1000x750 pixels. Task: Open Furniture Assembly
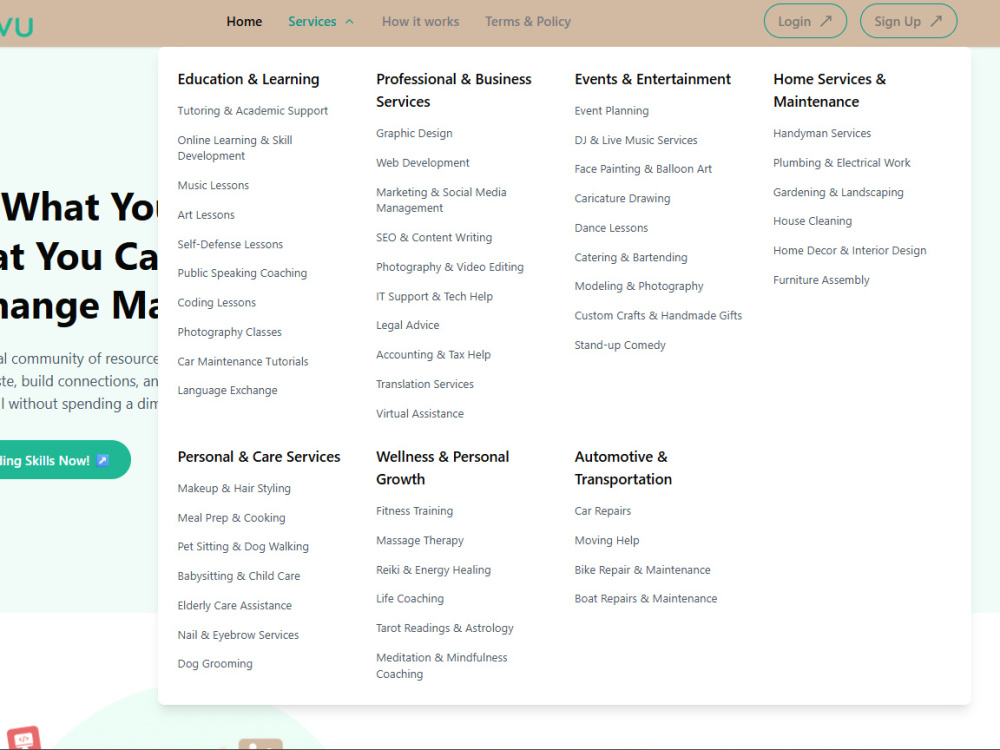pos(821,280)
